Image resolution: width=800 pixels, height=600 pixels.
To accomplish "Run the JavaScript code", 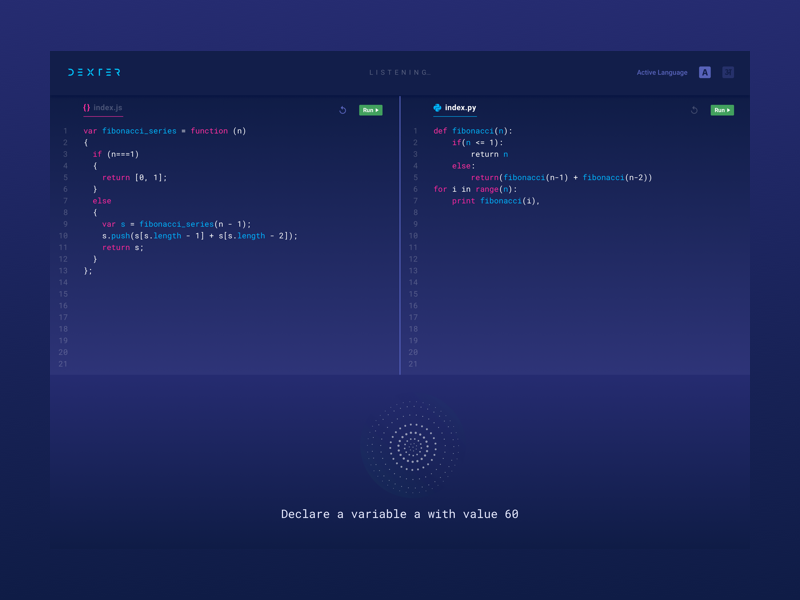I will [x=370, y=110].
